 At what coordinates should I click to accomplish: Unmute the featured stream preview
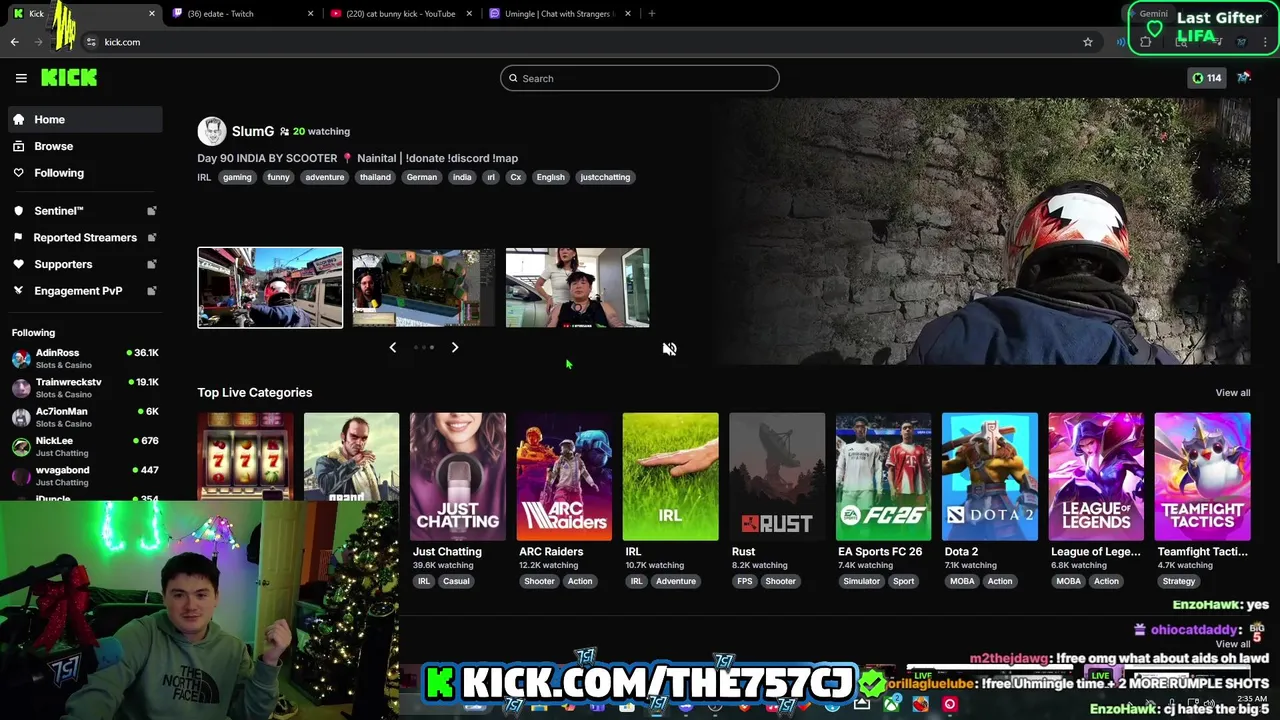pos(670,349)
